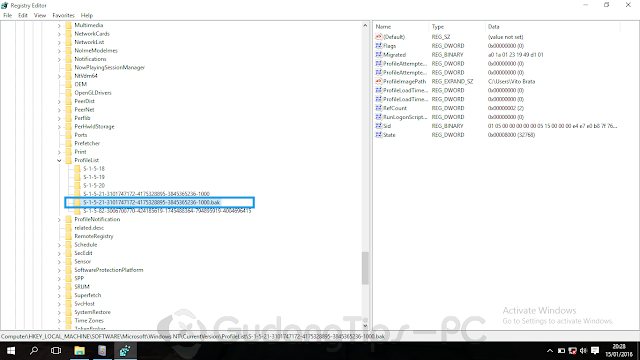Image resolution: width=640 pixels, height=360 pixels.
Task: Open the Edit menu
Action: point(23,16)
